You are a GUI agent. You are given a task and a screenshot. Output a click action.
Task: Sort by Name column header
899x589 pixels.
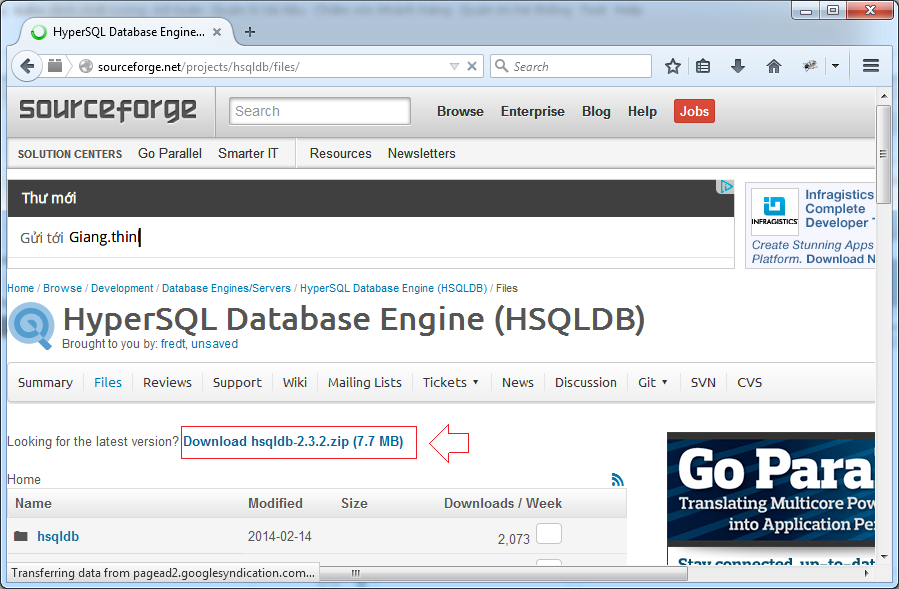[x=33, y=504]
